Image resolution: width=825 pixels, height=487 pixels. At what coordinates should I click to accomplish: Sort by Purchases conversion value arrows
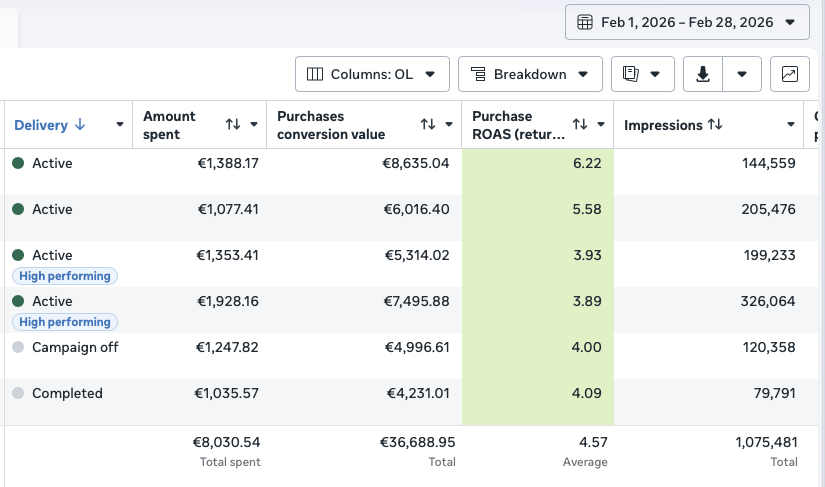428,125
